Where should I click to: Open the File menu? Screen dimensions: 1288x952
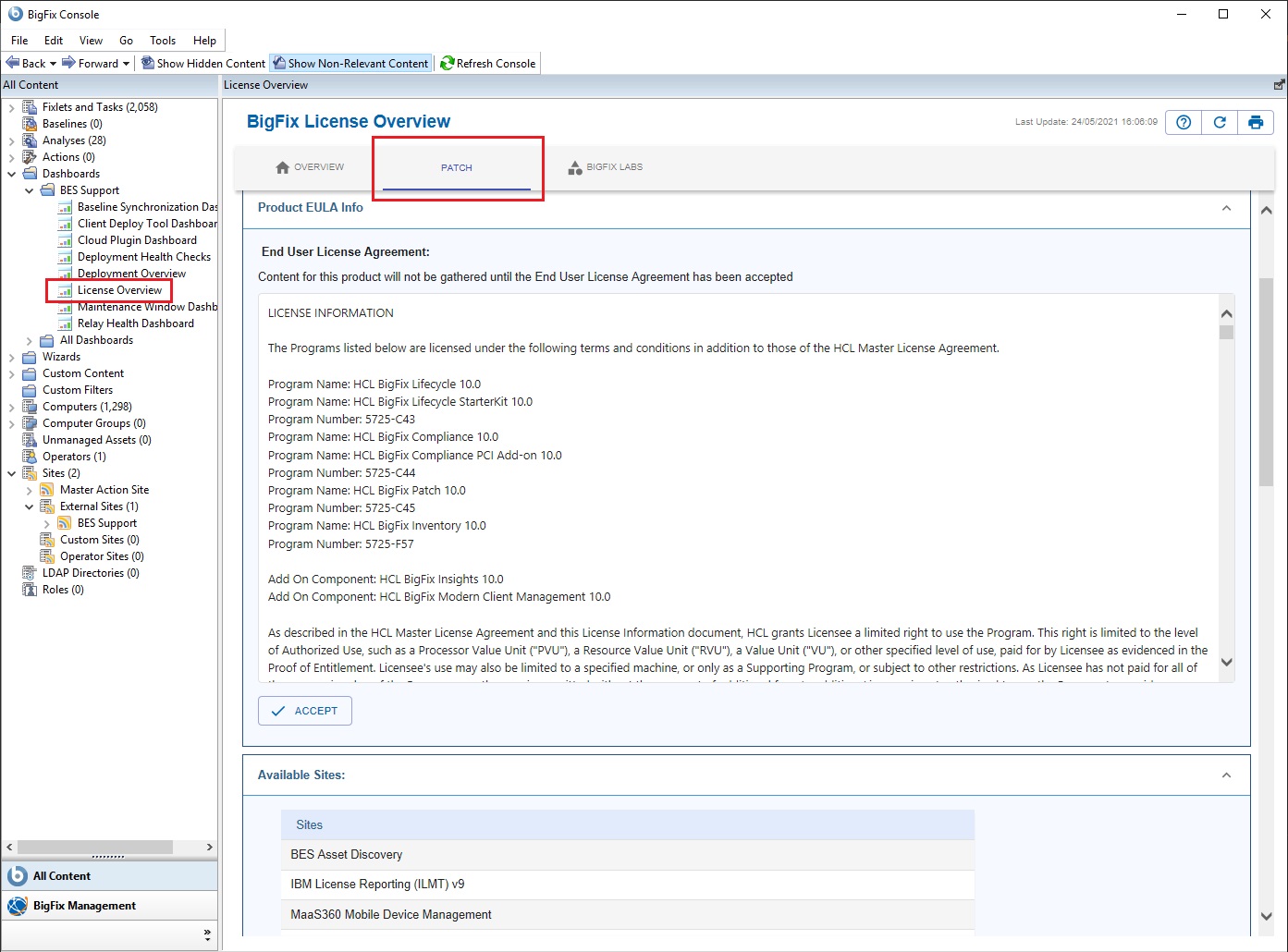pyautogui.click(x=19, y=41)
